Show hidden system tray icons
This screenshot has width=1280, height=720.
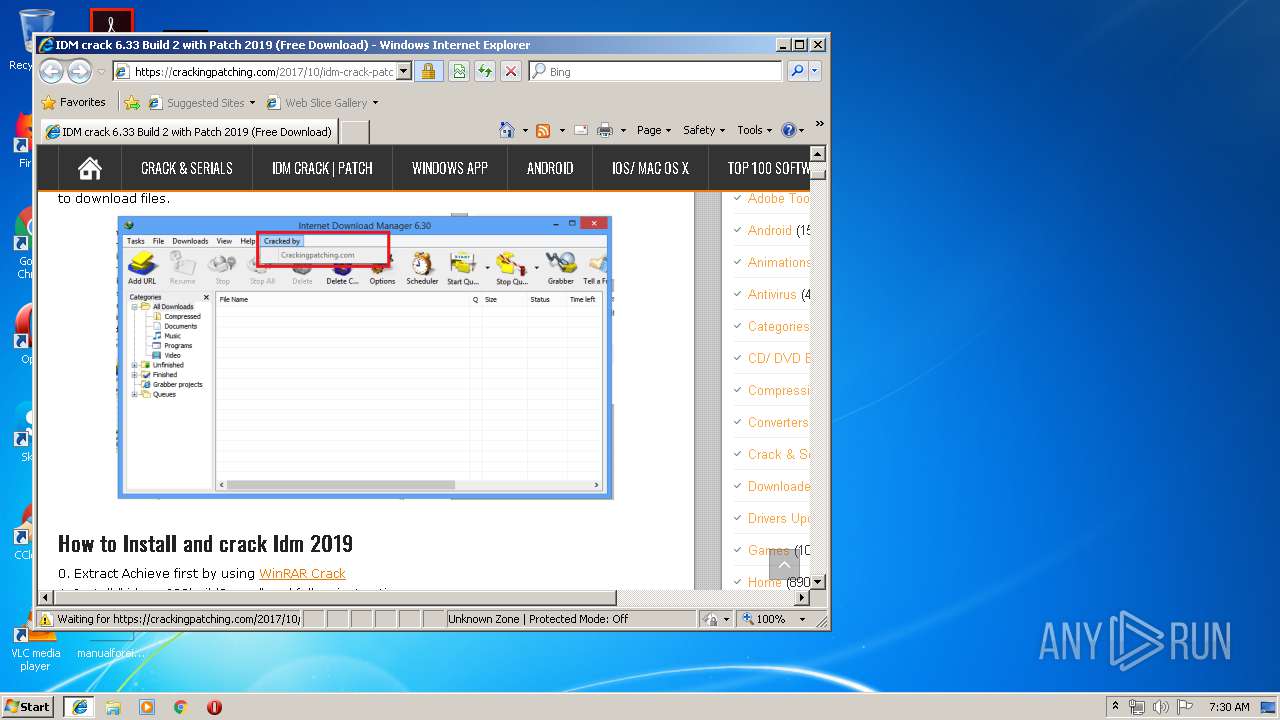point(1115,707)
